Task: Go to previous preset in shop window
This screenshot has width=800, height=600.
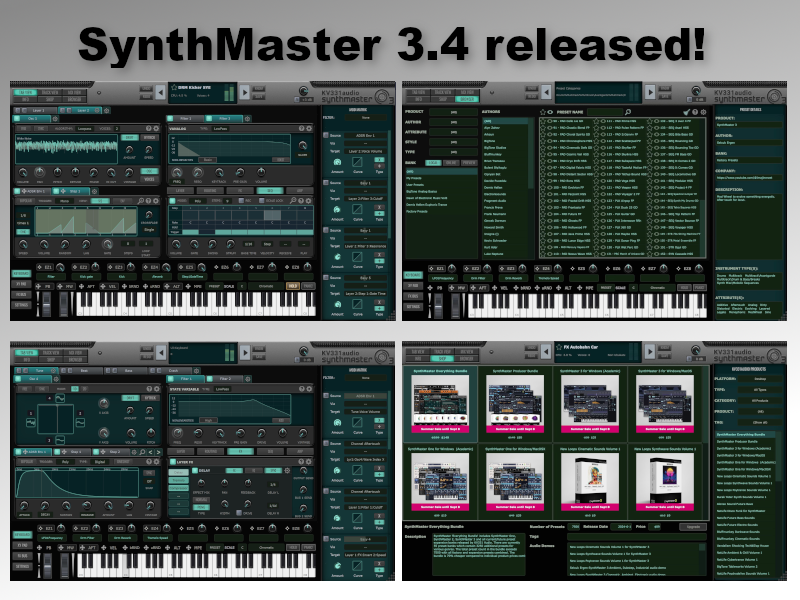Action: pyautogui.click(x=546, y=352)
